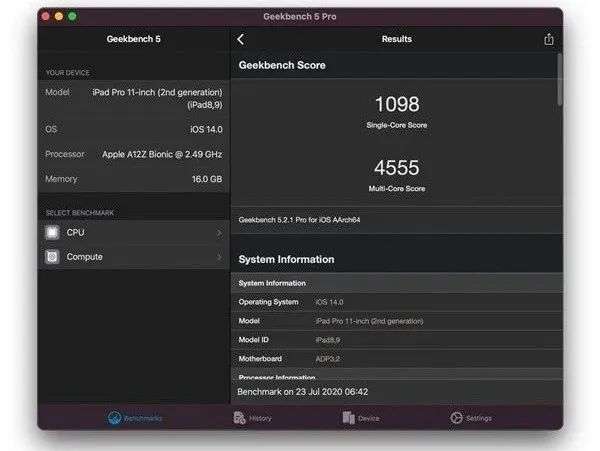Viewport: 600px width, 451px height.
Task: Click the Operating System iOS 14.0 value
Action: click(x=329, y=302)
